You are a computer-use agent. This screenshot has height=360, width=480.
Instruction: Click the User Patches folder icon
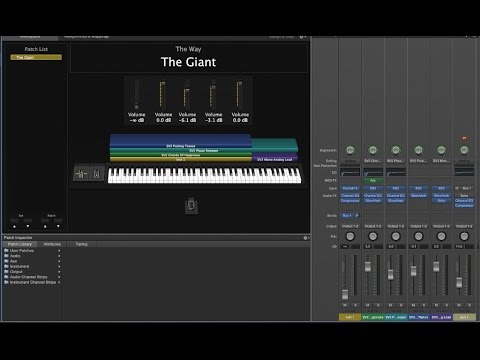tap(6, 250)
